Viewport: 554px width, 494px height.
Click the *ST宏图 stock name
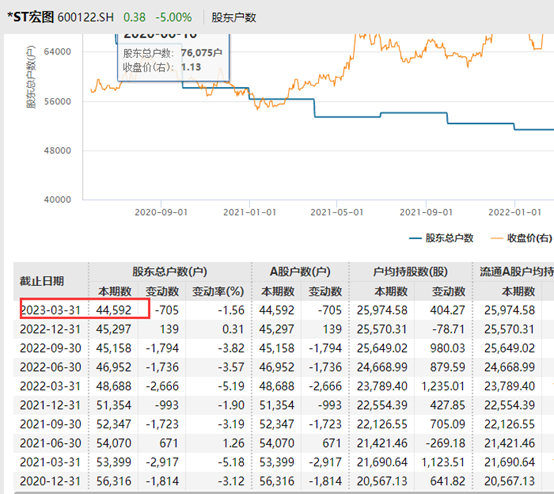30,17
